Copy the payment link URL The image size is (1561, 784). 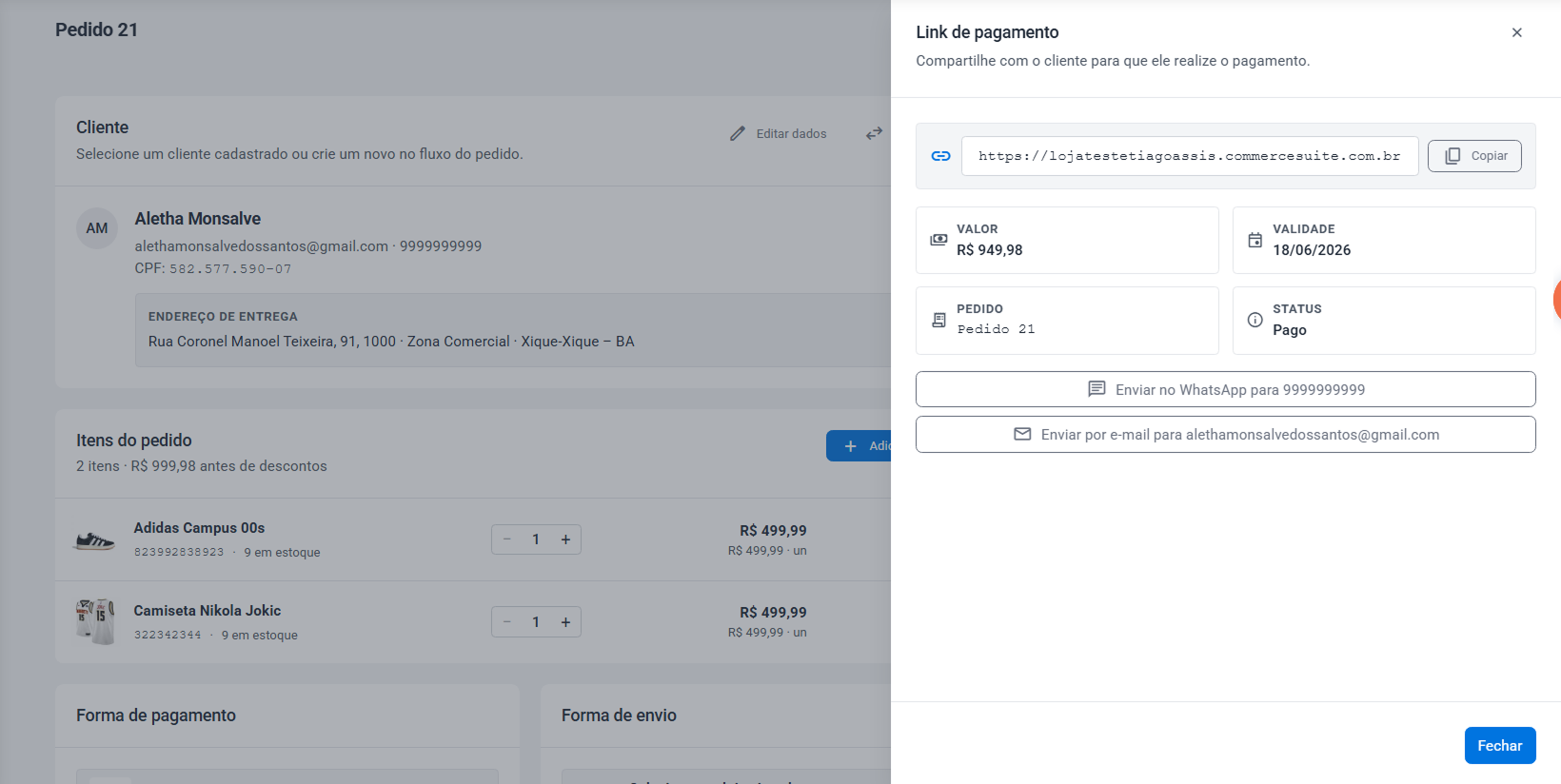coord(1474,156)
